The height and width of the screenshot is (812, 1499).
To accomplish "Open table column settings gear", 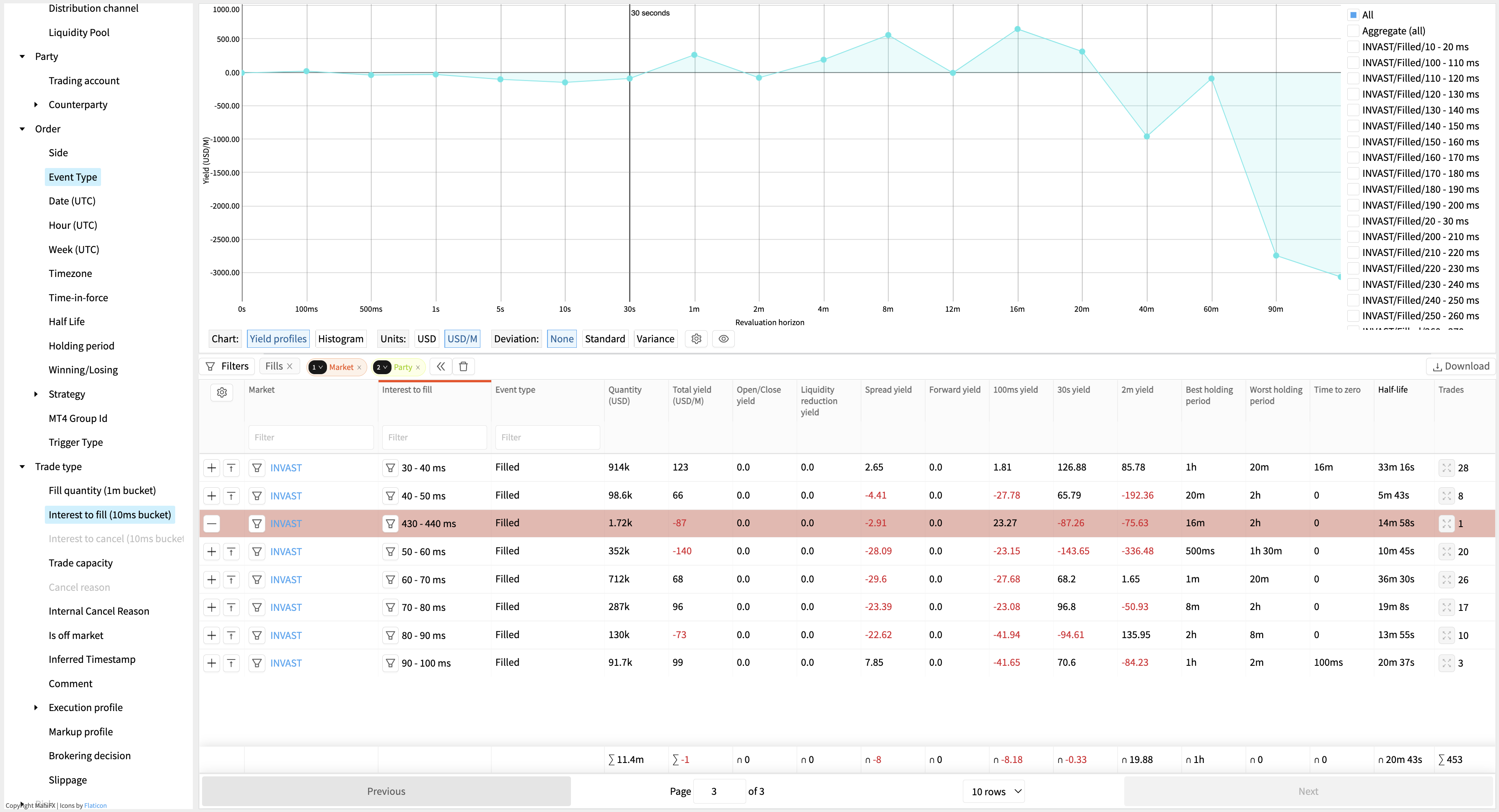I will click(222, 393).
